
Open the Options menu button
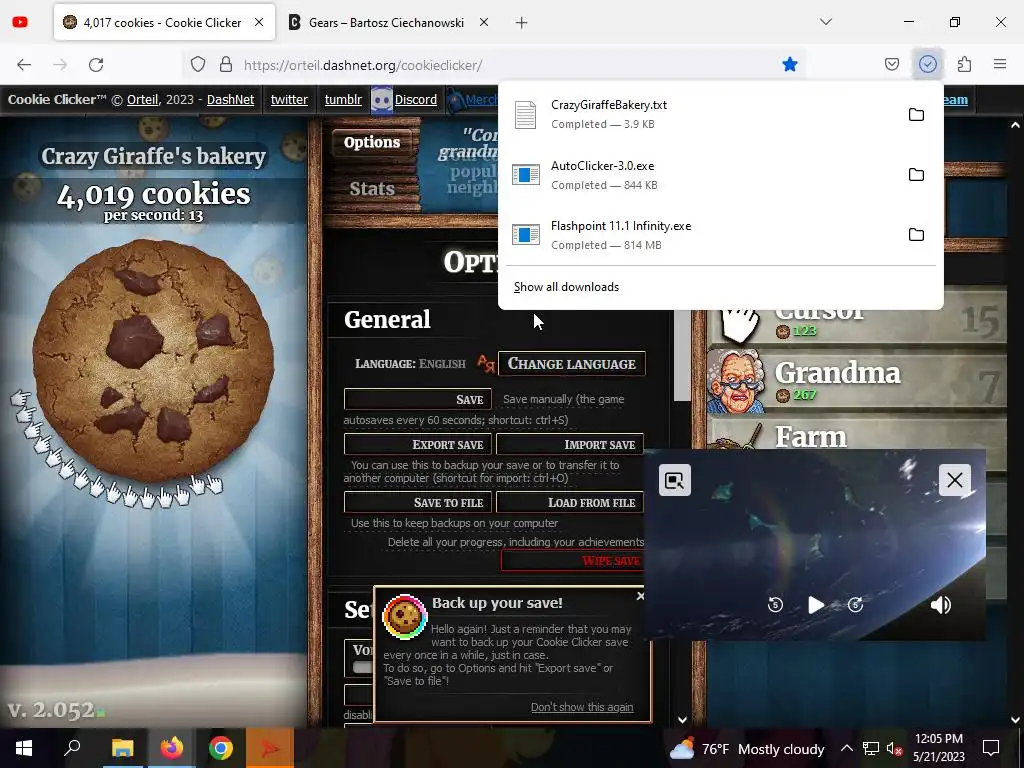coord(372,142)
